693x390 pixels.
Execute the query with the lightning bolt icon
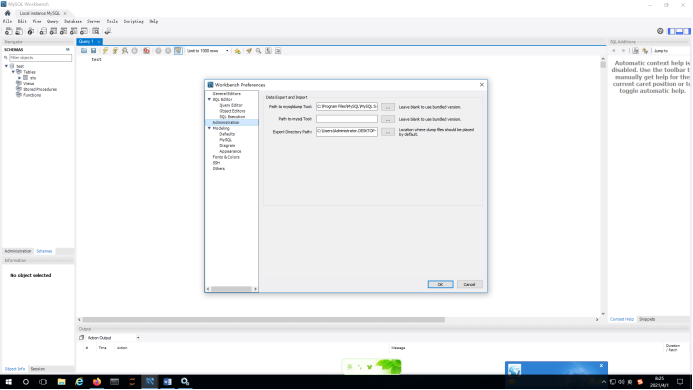tap(105, 51)
